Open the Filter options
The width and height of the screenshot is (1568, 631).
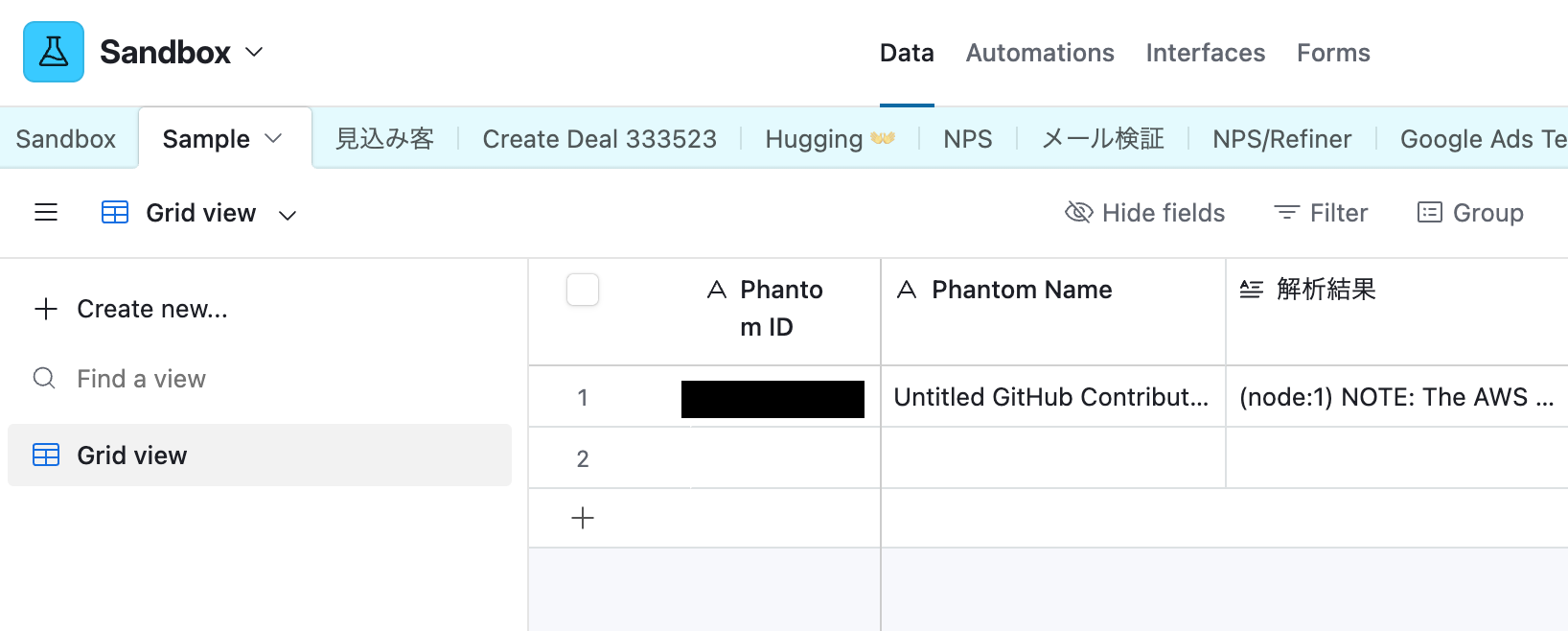pyautogui.click(x=1320, y=213)
